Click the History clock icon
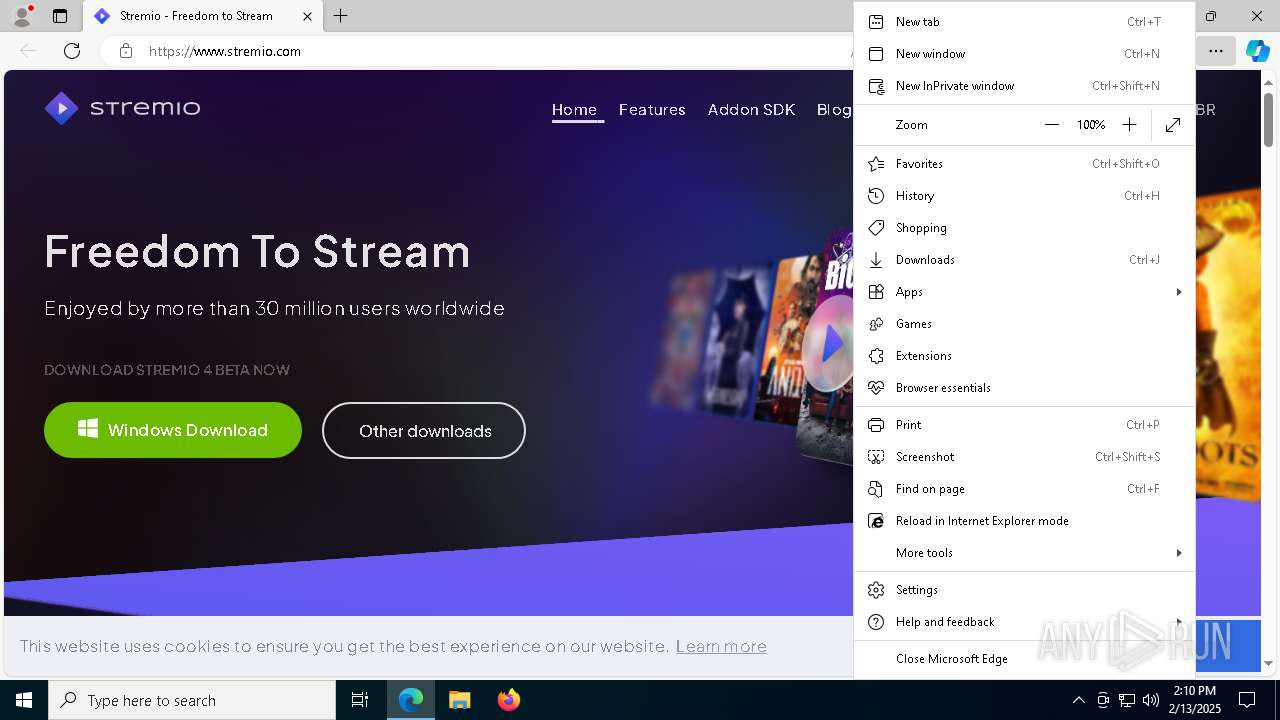 coord(876,196)
